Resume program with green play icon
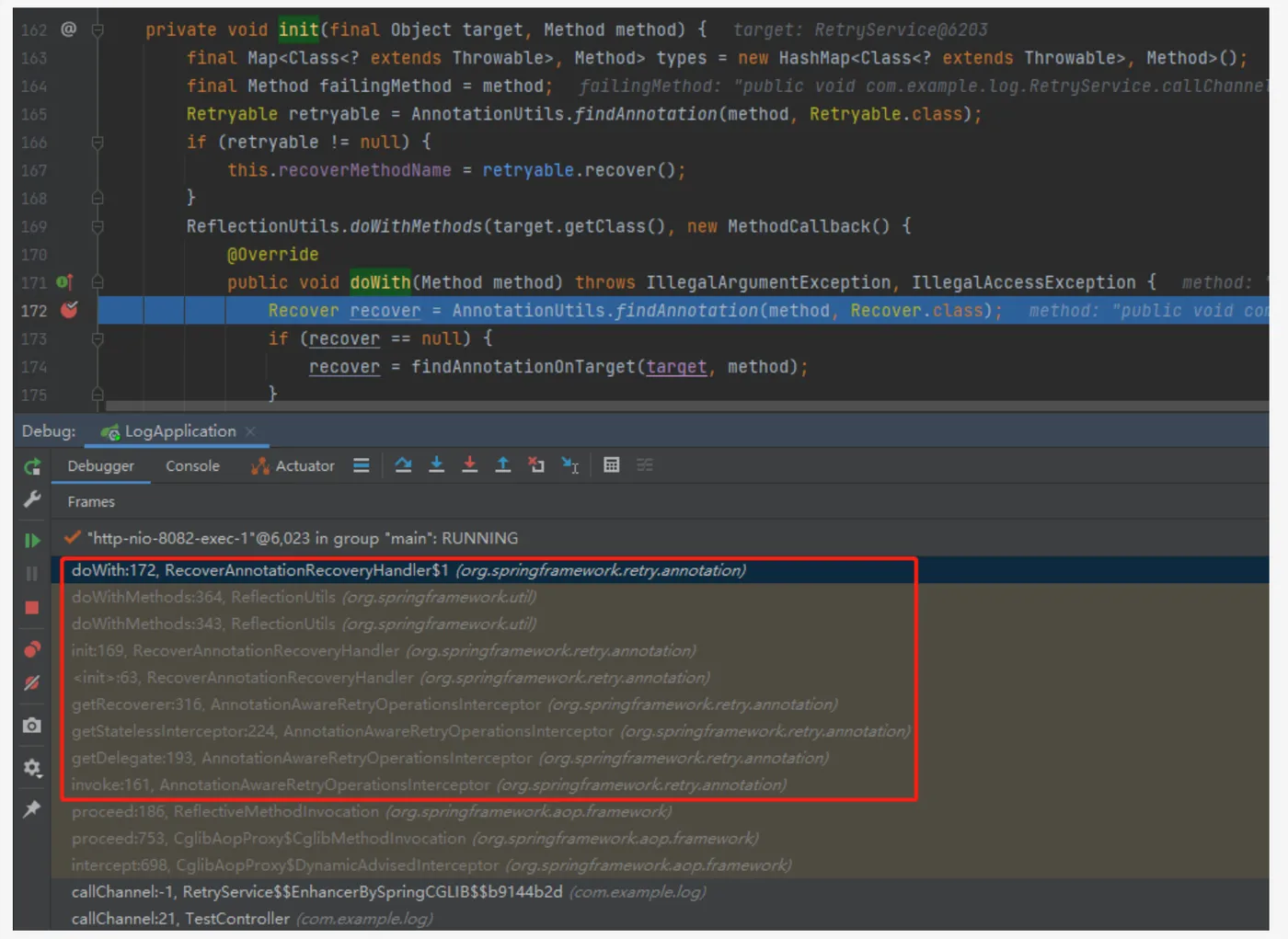1288x939 pixels. [x=32, y=541]
